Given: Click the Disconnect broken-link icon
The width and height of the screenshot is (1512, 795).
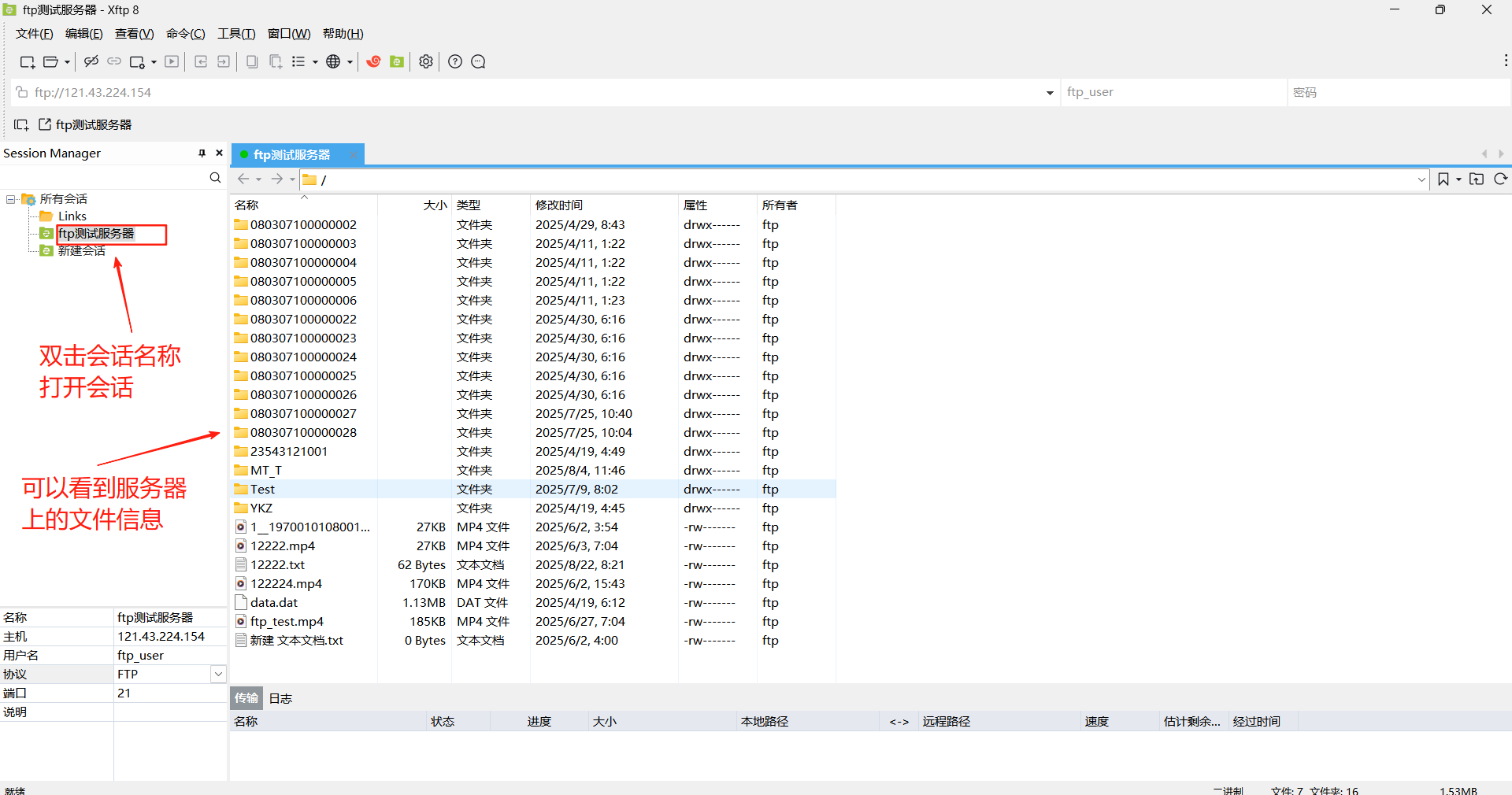Looking at the screenshot, I should [x=91, y=61].
